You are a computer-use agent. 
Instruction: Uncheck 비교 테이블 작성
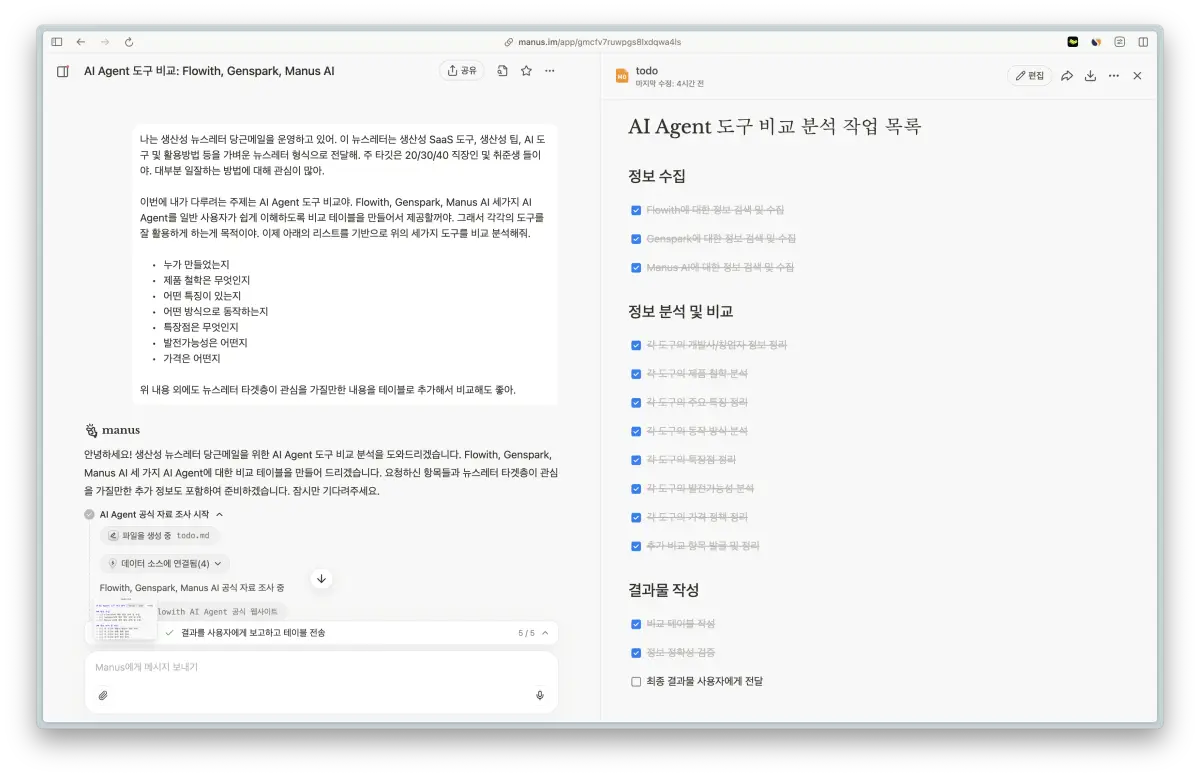tap(636, 624)
